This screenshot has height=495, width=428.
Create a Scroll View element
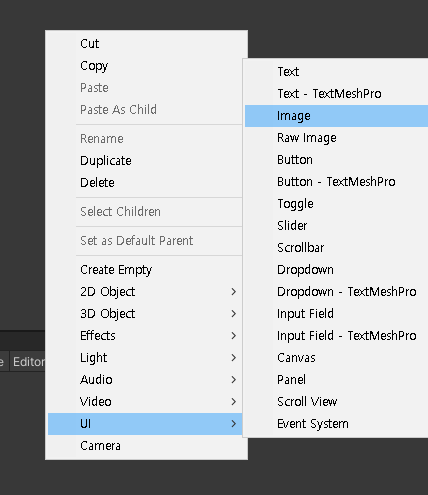336,402
